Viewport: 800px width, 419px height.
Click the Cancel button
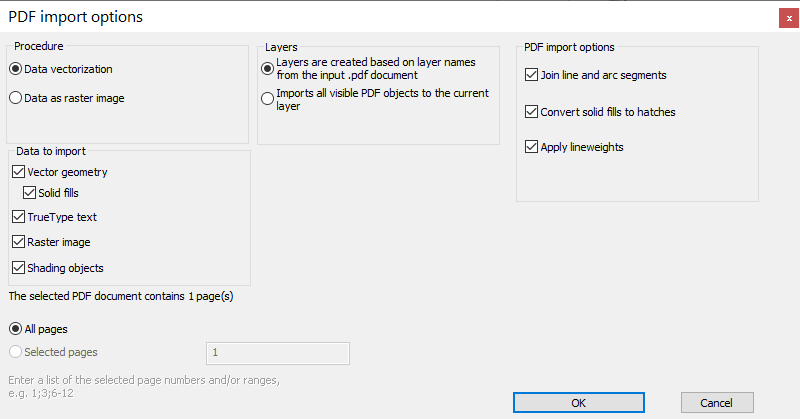[x=717, y=403]
